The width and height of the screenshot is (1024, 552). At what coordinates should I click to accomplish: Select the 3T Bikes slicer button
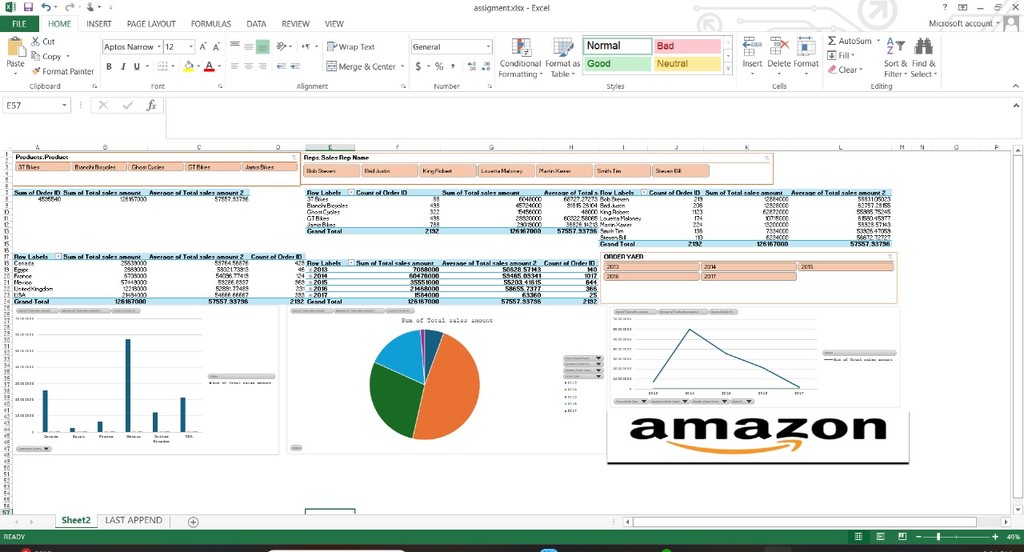coord(42,167)
